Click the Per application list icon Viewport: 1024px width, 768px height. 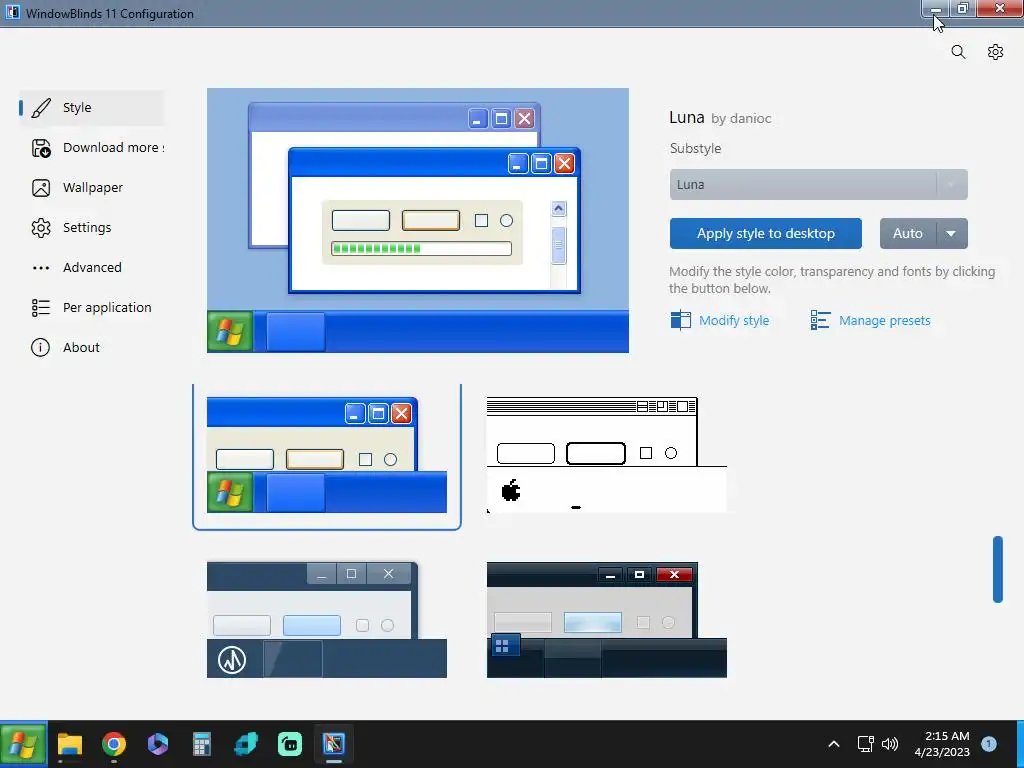[x=40, y=308]
